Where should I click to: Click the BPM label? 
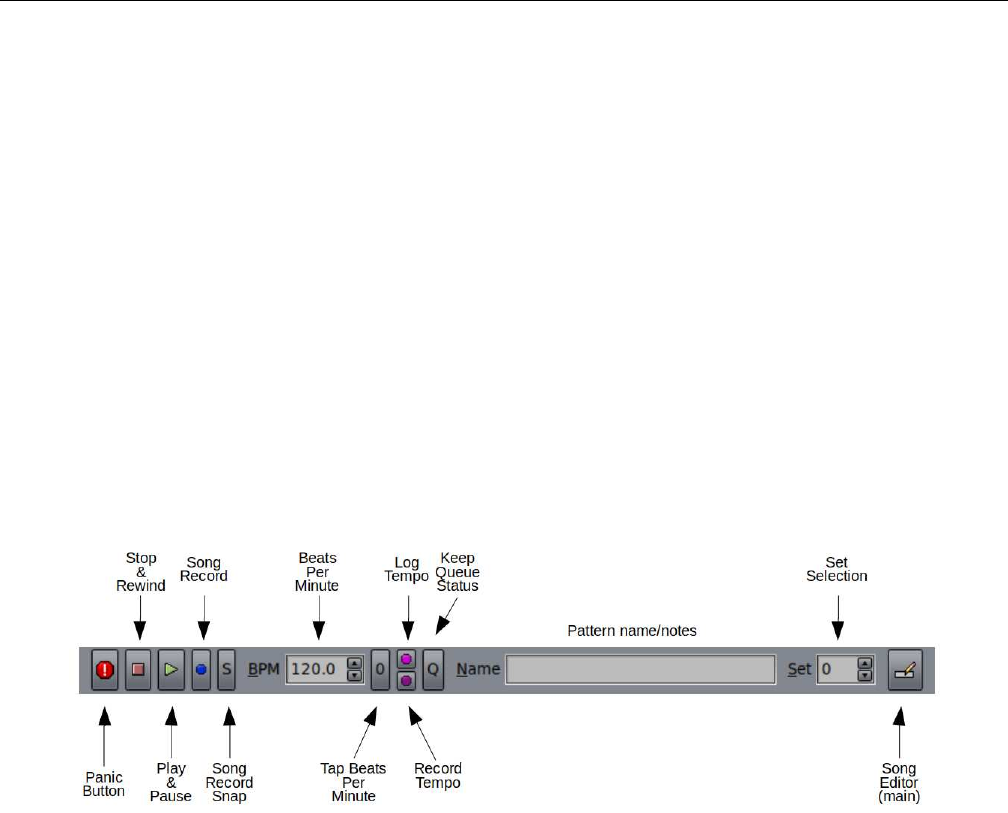264,670
